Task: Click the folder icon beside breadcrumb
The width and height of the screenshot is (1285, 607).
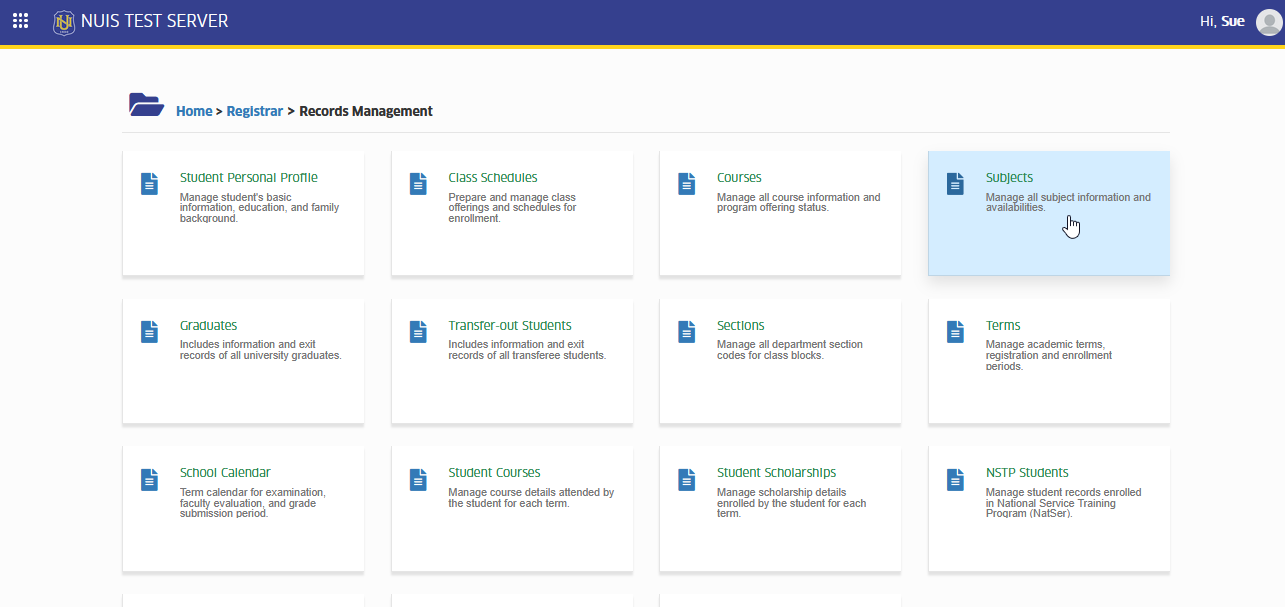Action: (x=146, y=105)
